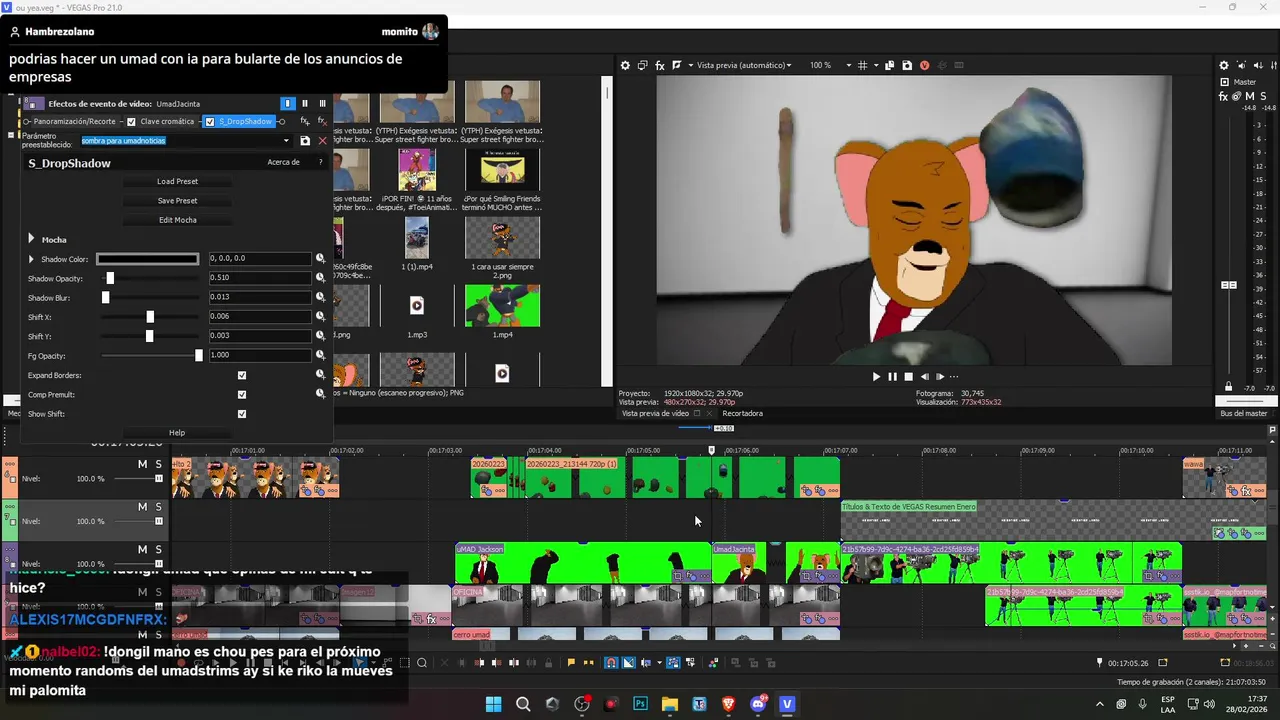Open the S_DropShadow Help button

pyautogui.click(x=177, y=433)
